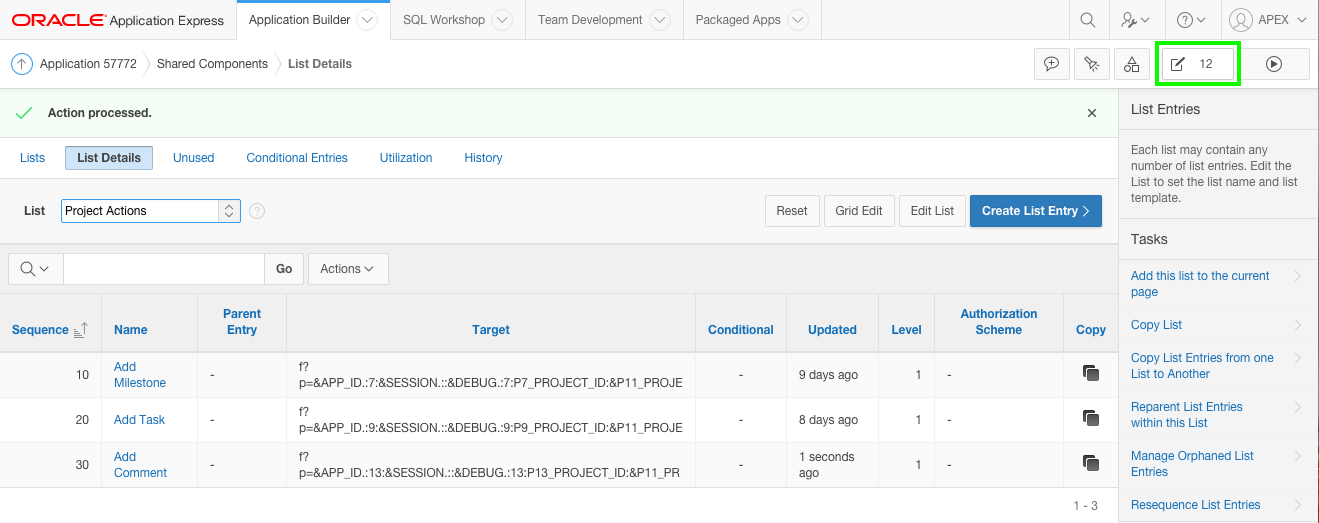The image size is (1319, 523).
Task: Click the developer comment bubble icon
Action: [x=1051, y=64]
